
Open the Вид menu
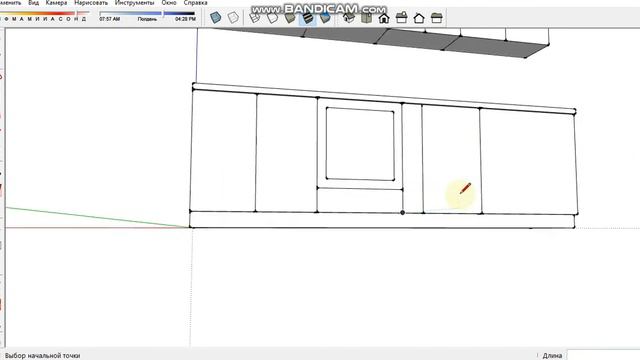[33, 2]
